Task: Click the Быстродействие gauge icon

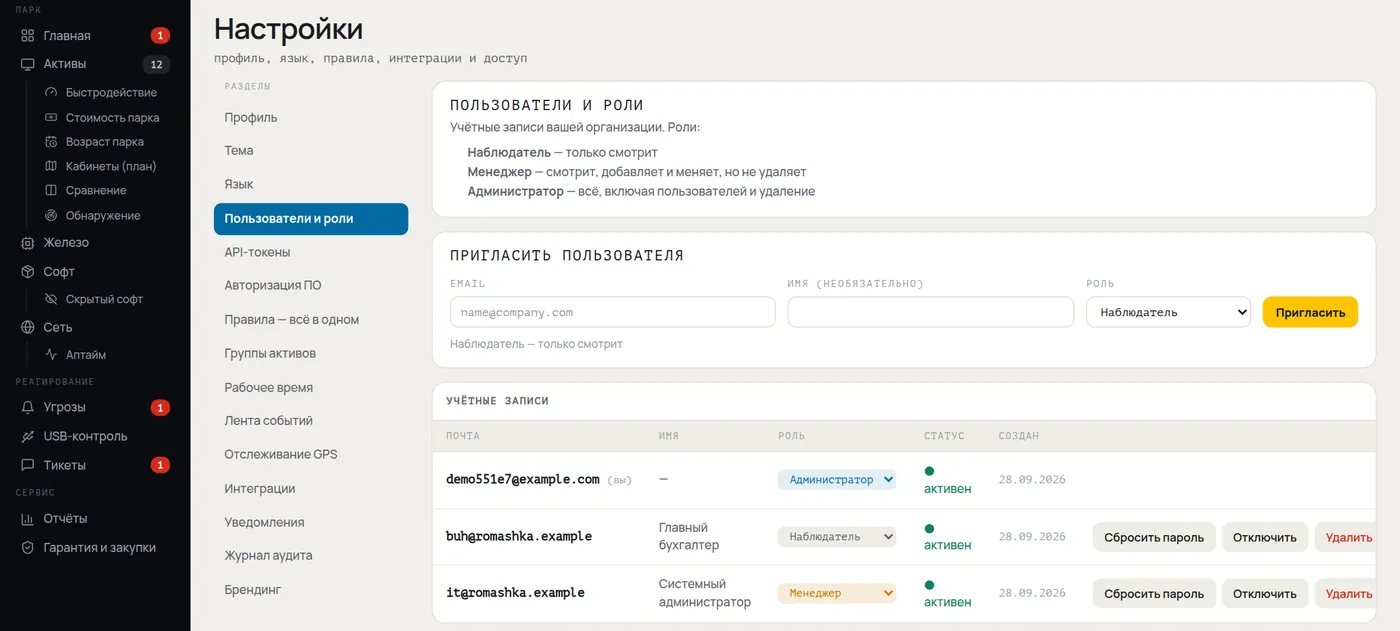Action: 52,92
